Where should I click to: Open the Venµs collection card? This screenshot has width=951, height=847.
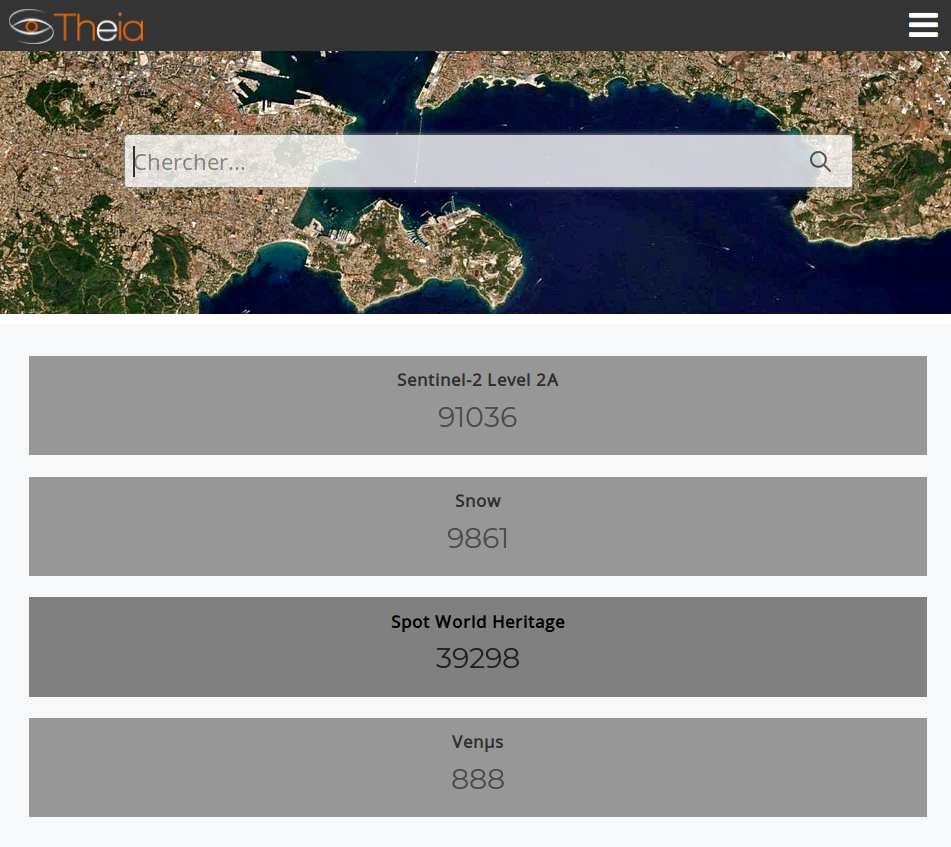478,768
